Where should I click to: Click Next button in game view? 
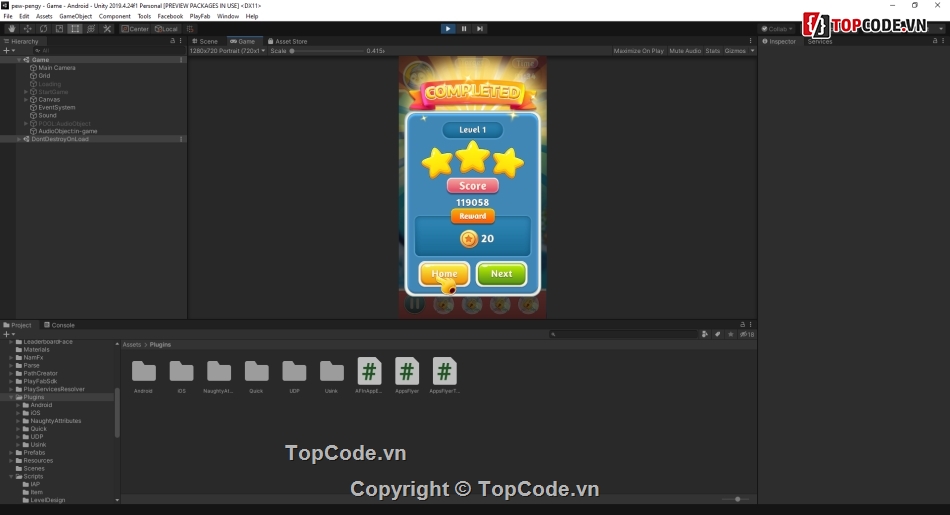(501, 274)
